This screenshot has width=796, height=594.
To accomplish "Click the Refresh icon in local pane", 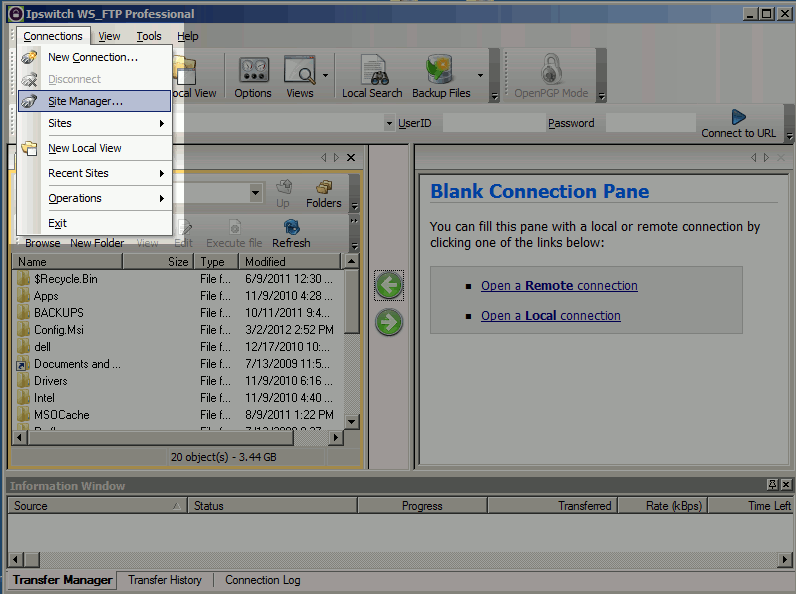I will (291, 228).
